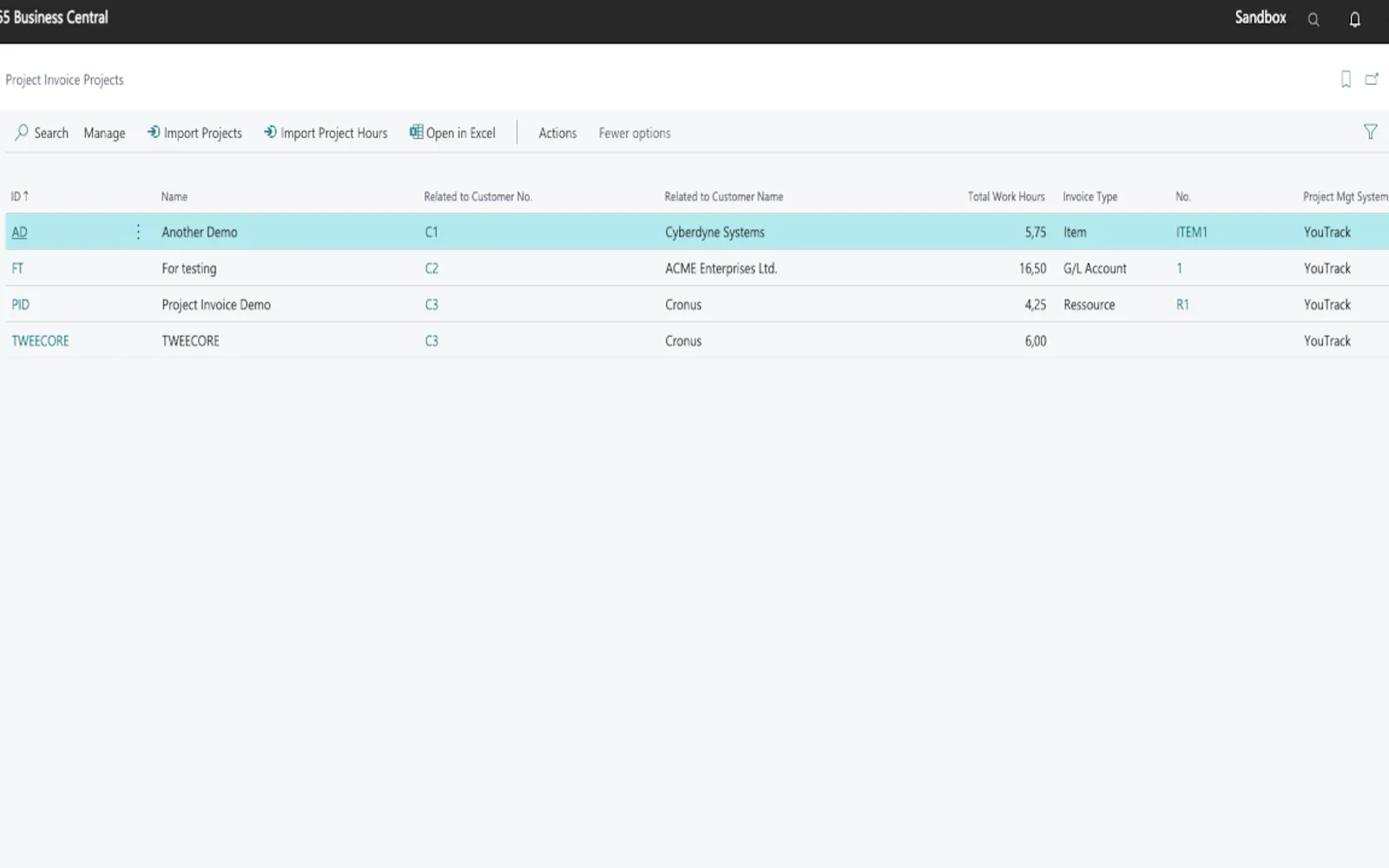The width and height of the screenshot is (1389, 868).
Task: Open G/L account number 1 link
Action: pyautogui.click(x=1179, y=268)
